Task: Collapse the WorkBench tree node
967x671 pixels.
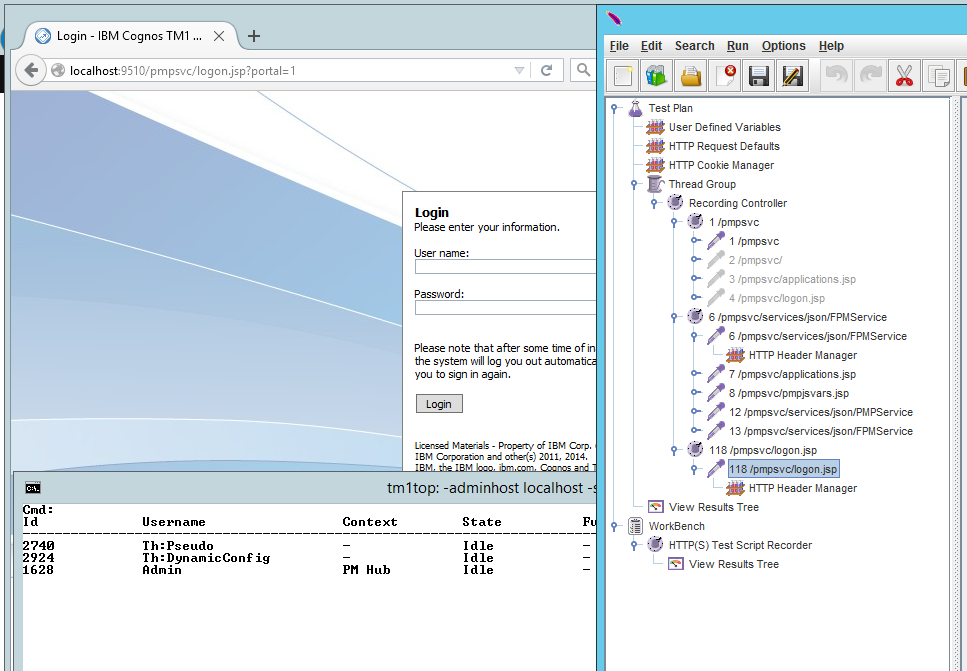Action: (614, 526)
